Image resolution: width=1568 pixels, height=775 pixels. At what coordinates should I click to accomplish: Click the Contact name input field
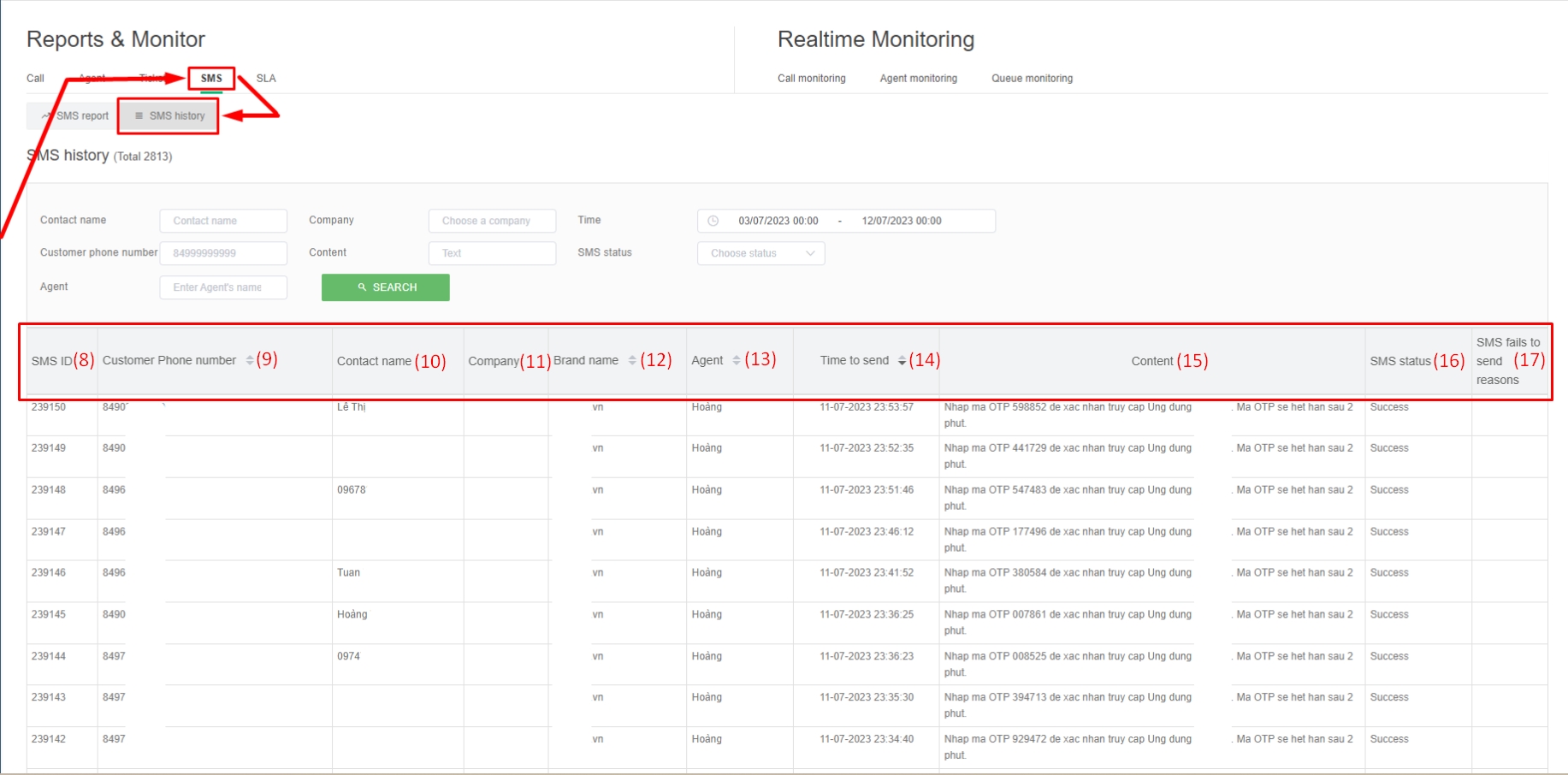(x=222, y=221)
